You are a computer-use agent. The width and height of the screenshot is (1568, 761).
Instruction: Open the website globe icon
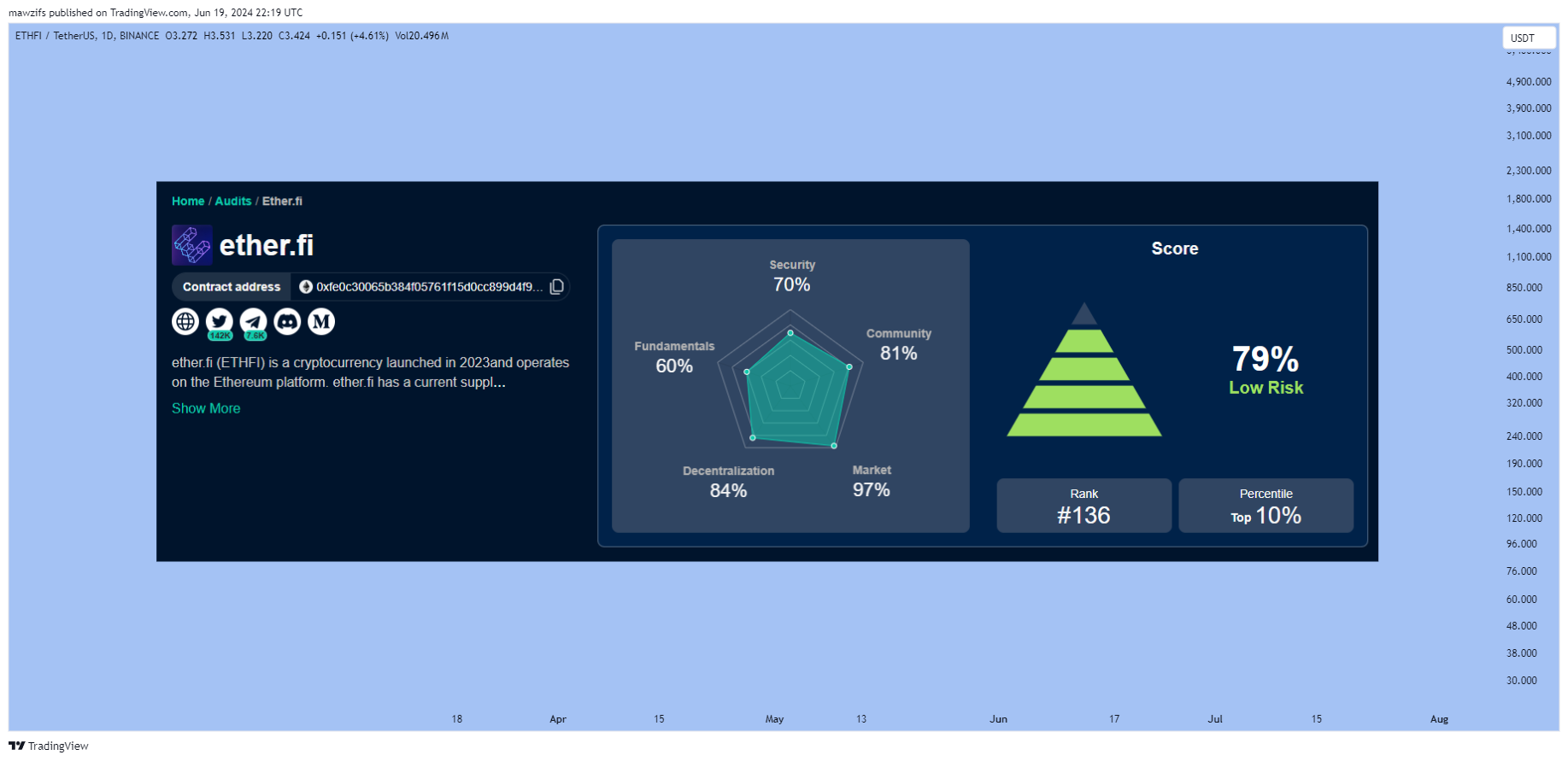185,321
